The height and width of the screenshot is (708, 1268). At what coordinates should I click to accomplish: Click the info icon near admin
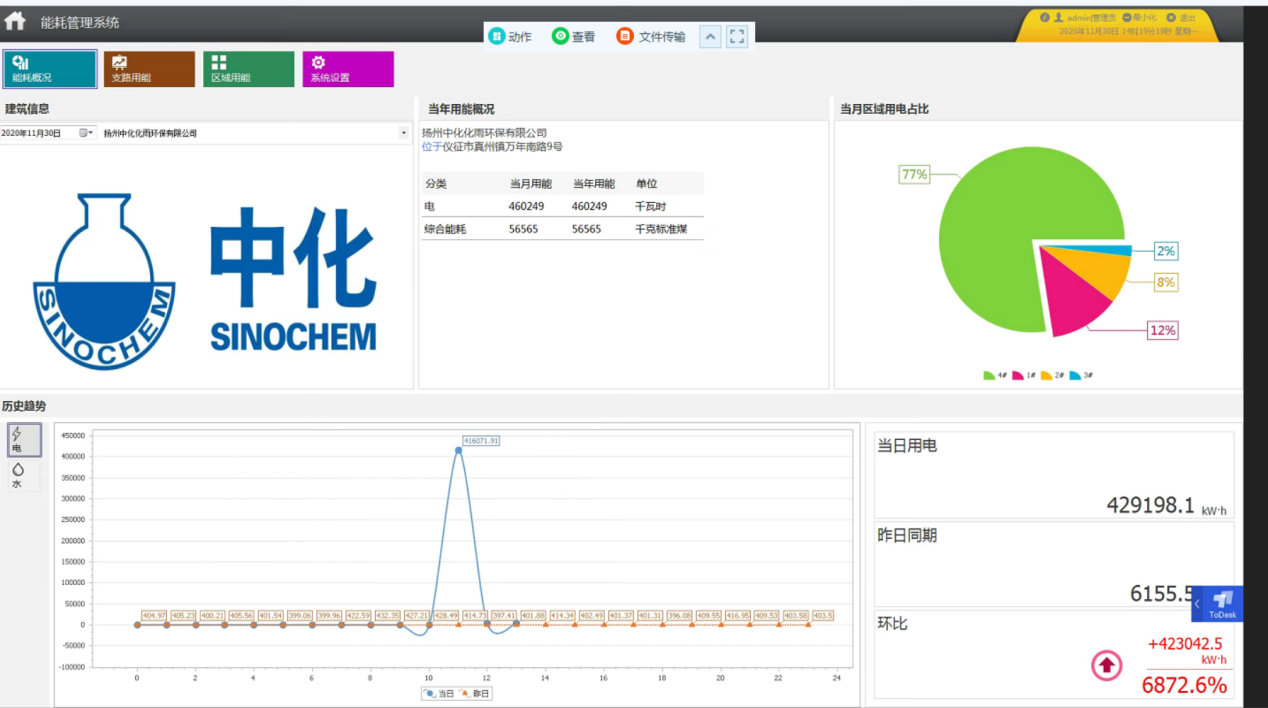(1045, 17)
